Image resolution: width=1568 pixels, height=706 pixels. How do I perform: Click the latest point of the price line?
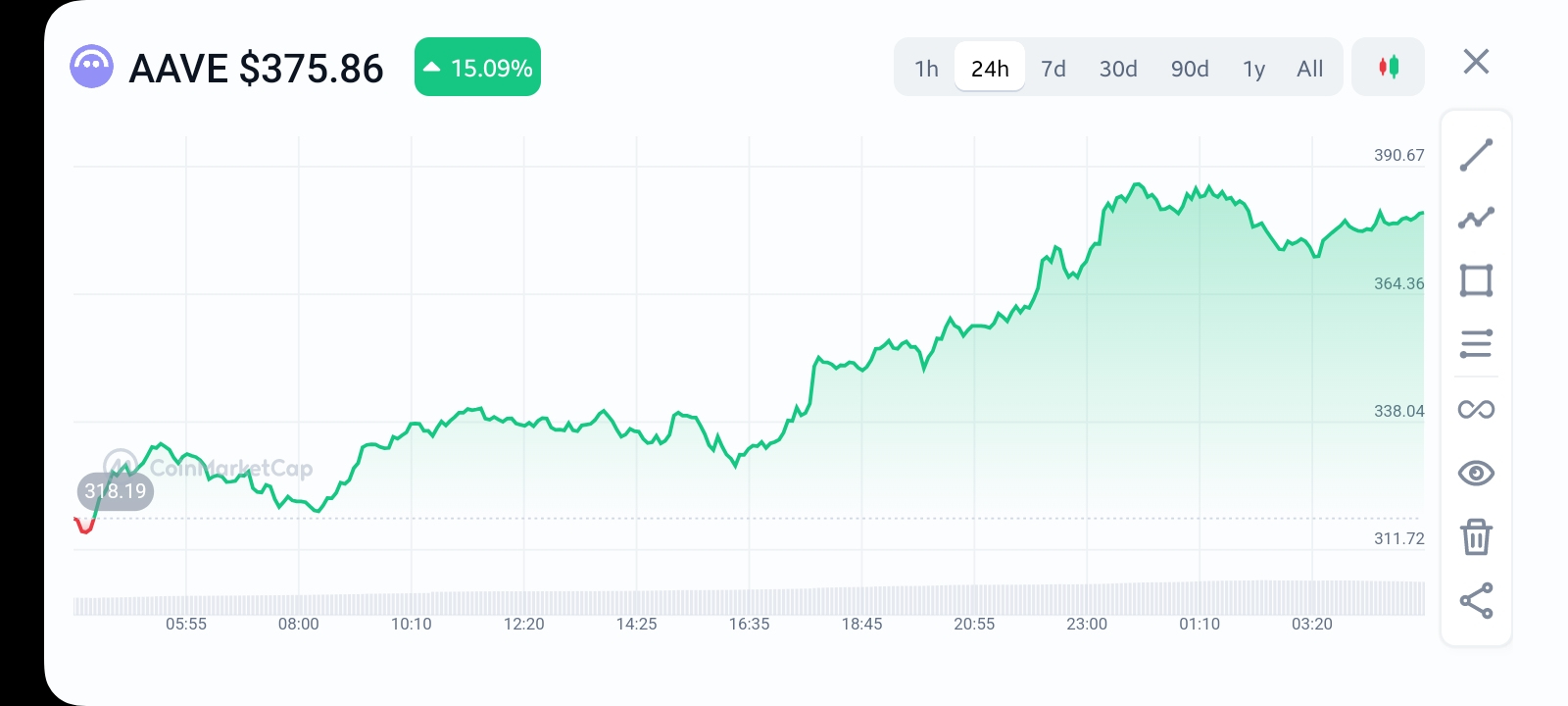coord(1422,213)
